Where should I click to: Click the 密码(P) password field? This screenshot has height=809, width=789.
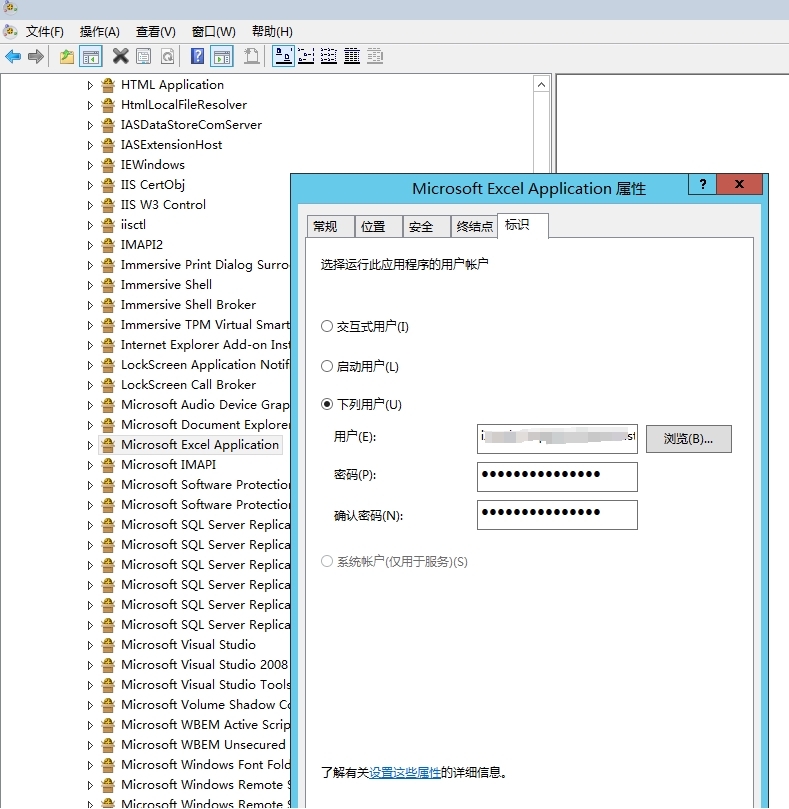557,477
